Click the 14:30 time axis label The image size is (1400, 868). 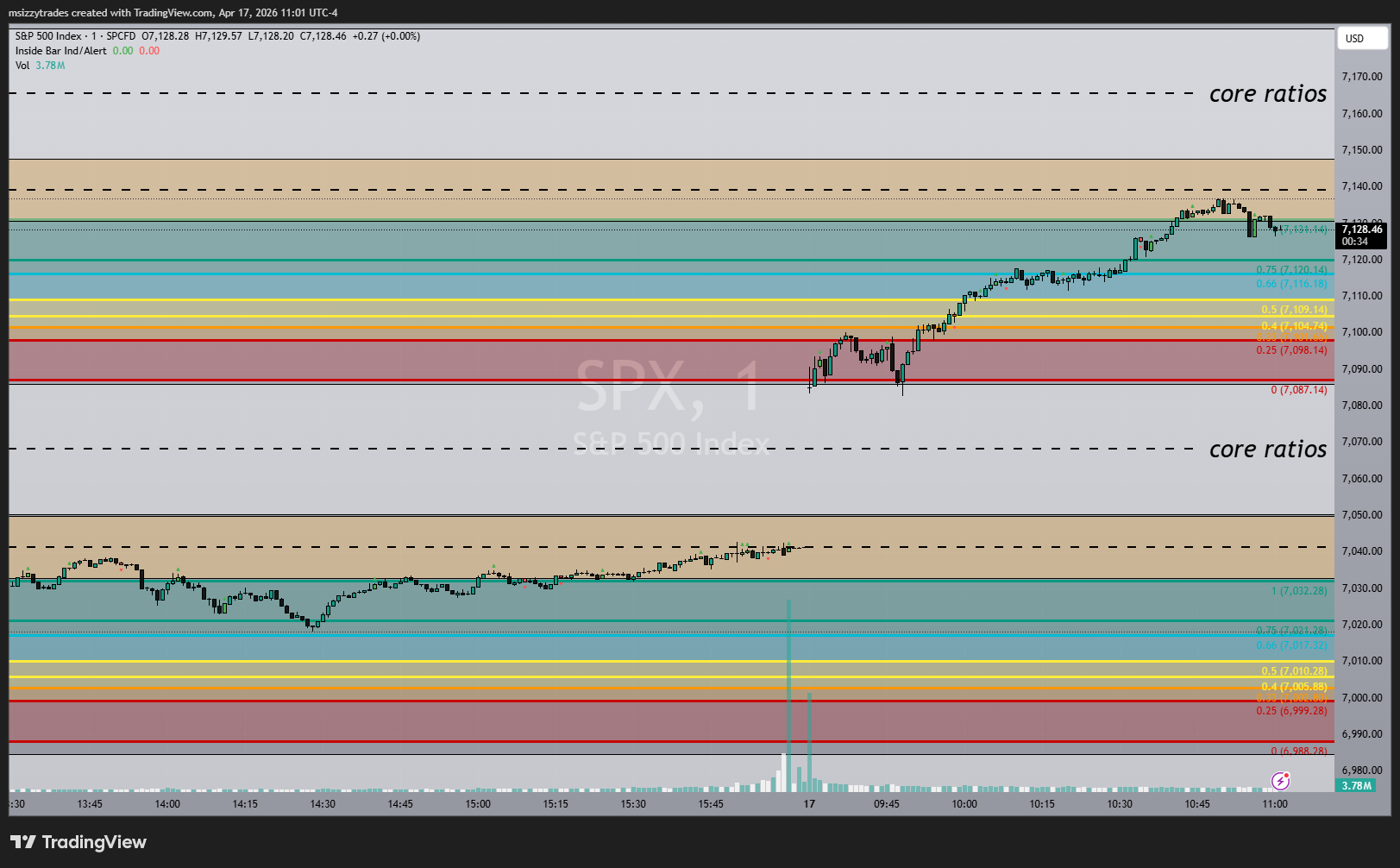(x=323, y=804)
